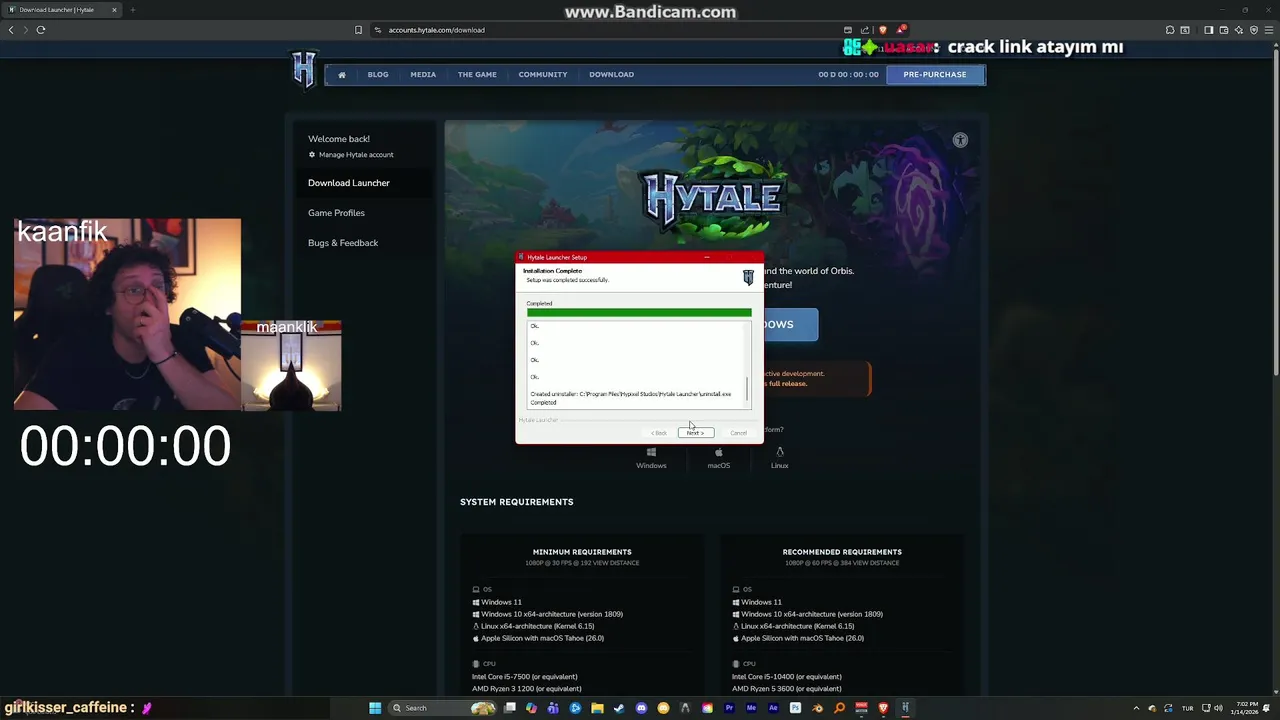Open the MEDIA menu item
The width and height of the screenshot is (1280, 720).
coord(423,74)
